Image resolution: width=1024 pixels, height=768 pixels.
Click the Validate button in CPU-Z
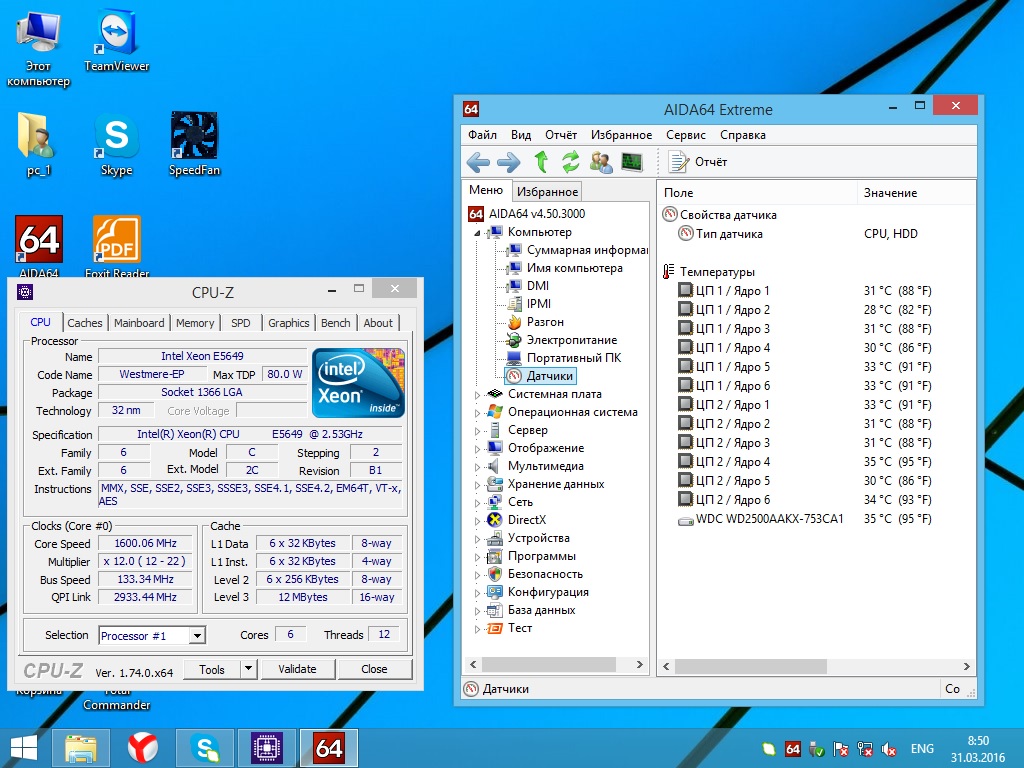(298, 669)
